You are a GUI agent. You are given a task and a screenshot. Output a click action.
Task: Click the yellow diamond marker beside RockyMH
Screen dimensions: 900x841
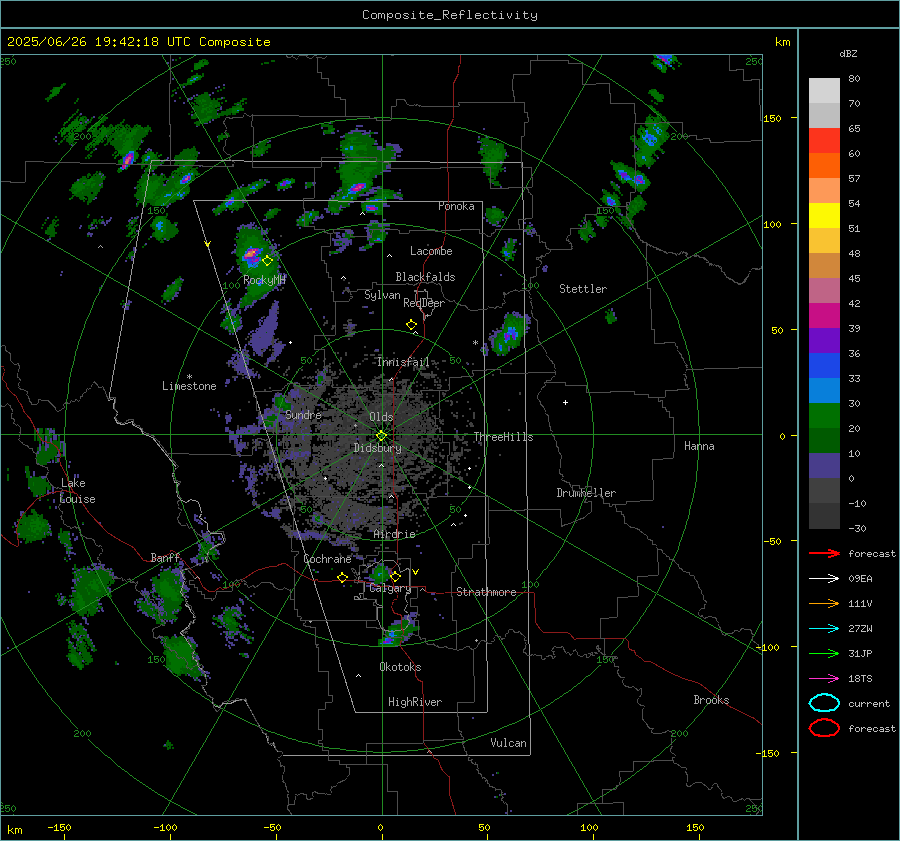point(267,261)
